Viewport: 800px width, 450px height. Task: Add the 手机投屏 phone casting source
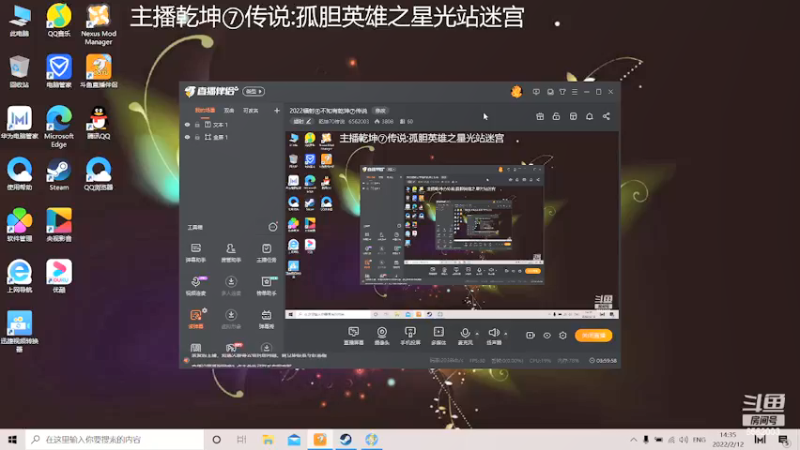click(x=410, y=336)
